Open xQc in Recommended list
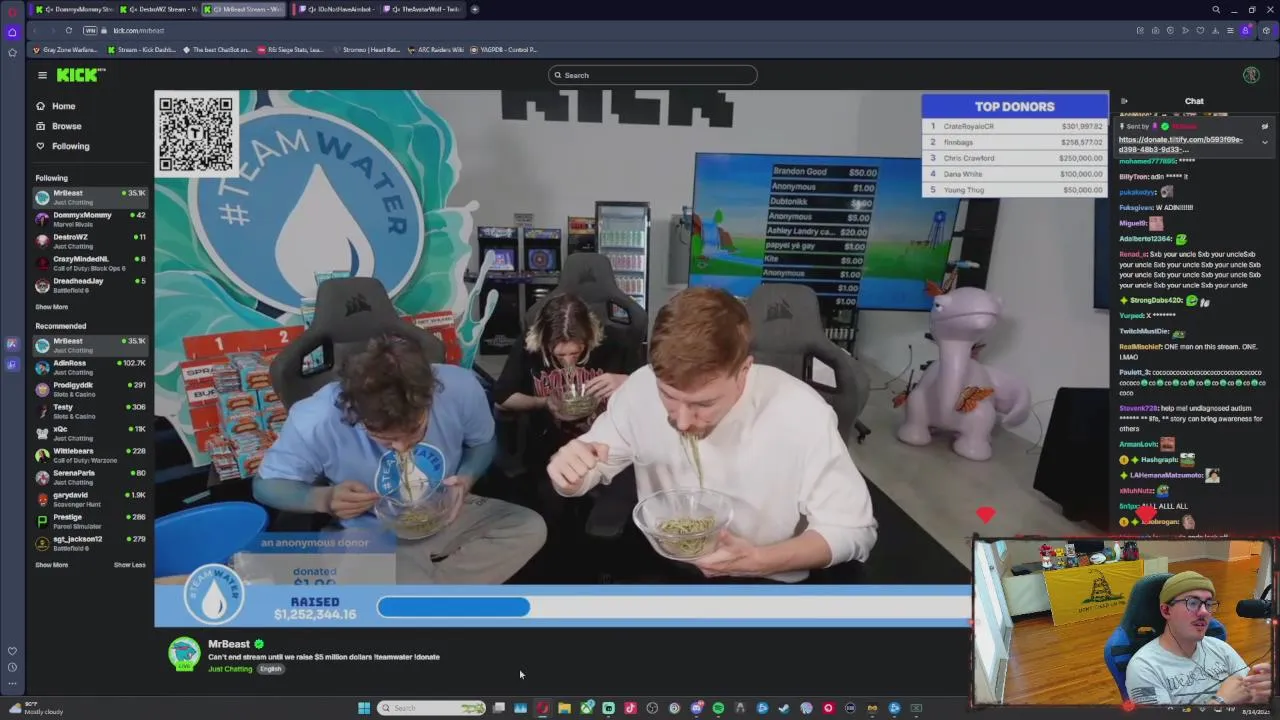 point(90,433)
